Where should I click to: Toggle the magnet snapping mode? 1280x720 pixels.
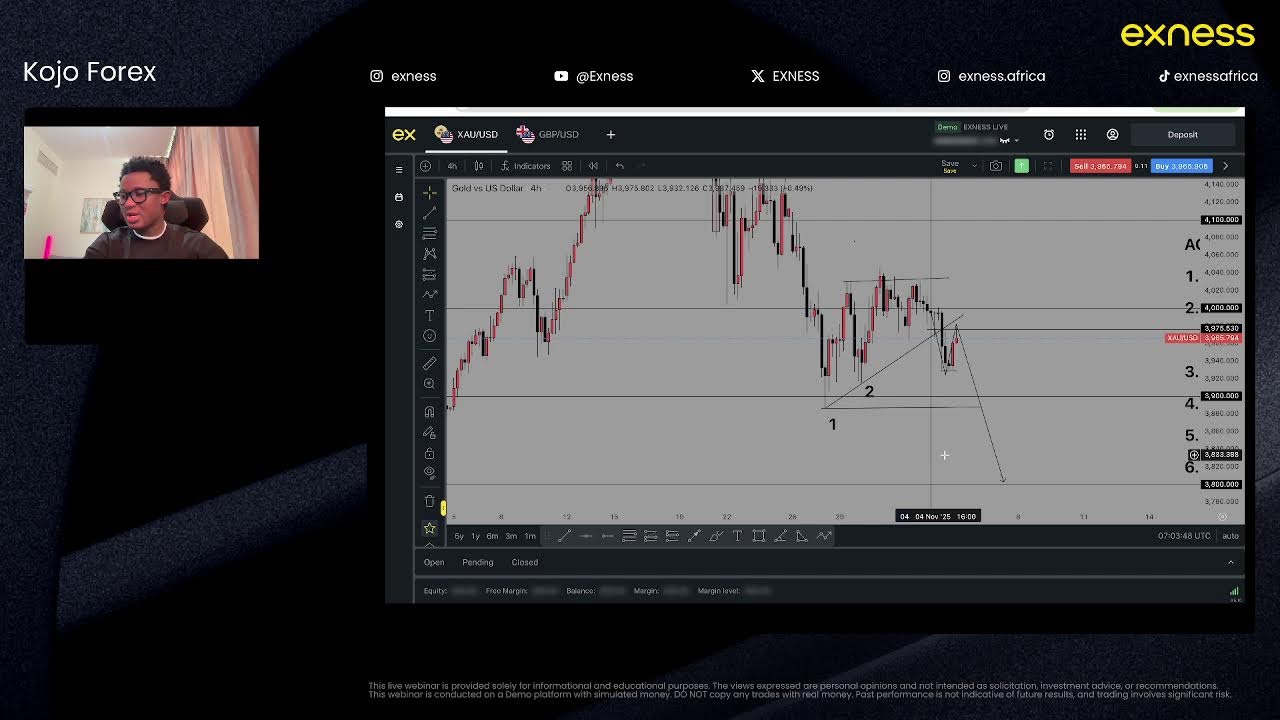429,411
